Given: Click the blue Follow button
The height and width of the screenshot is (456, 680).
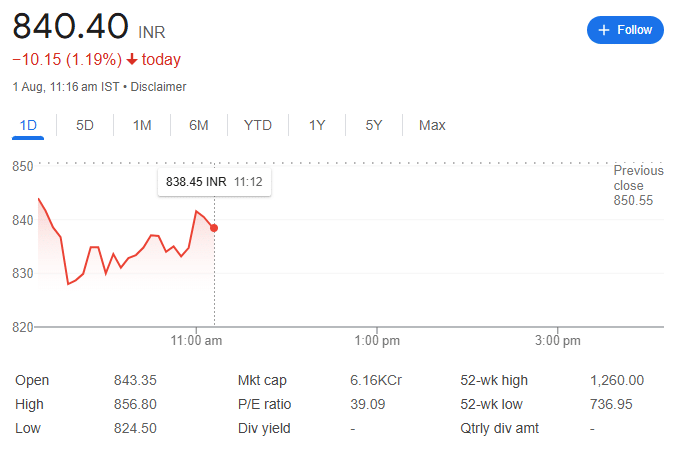Looking at the screenshot, I should [625, 30].
